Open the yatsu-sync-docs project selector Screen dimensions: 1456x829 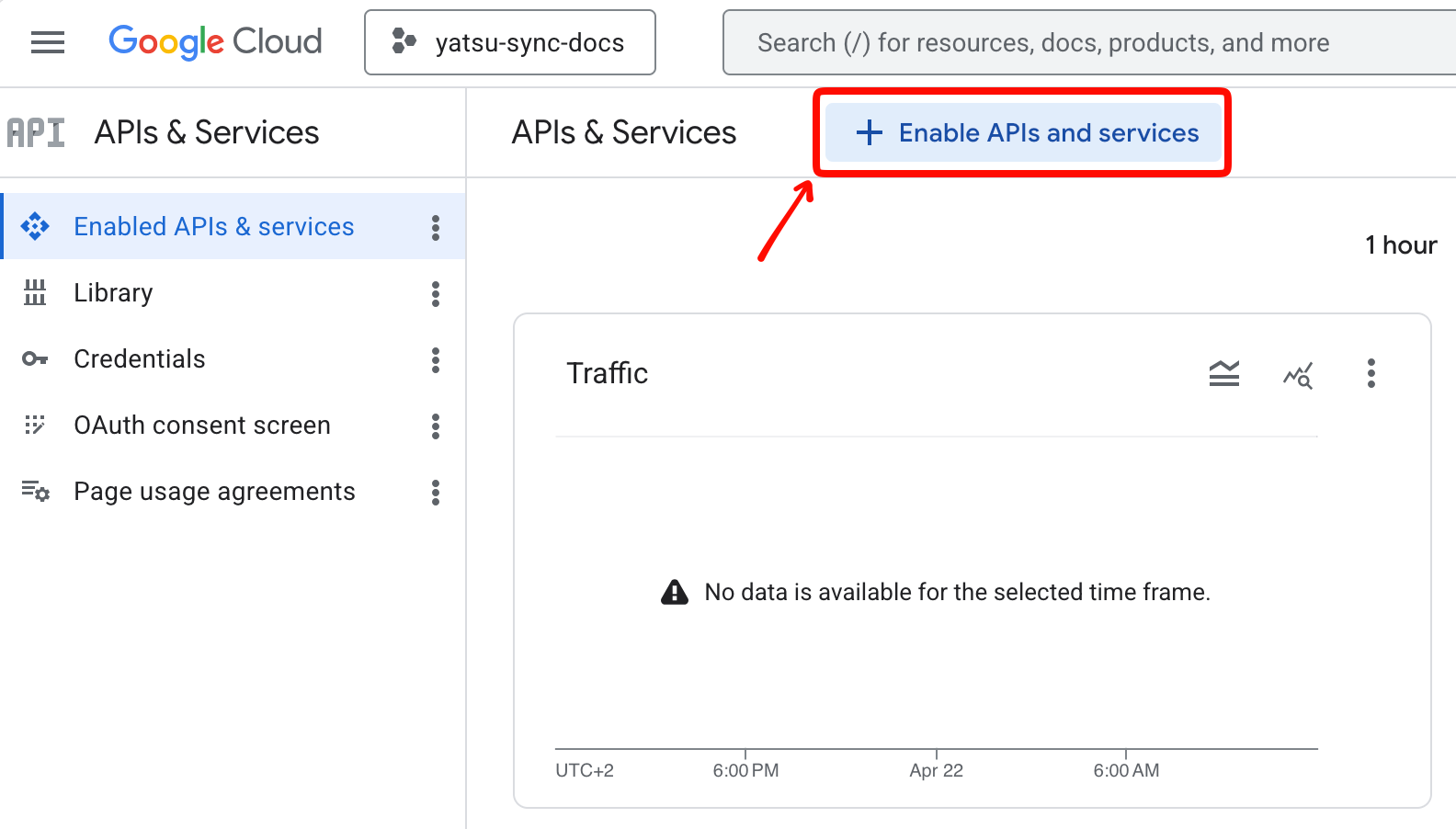coord(510,42)
